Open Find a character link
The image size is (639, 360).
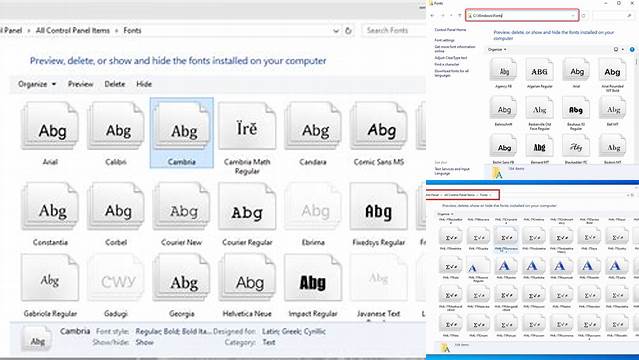[x=447, y=64]
